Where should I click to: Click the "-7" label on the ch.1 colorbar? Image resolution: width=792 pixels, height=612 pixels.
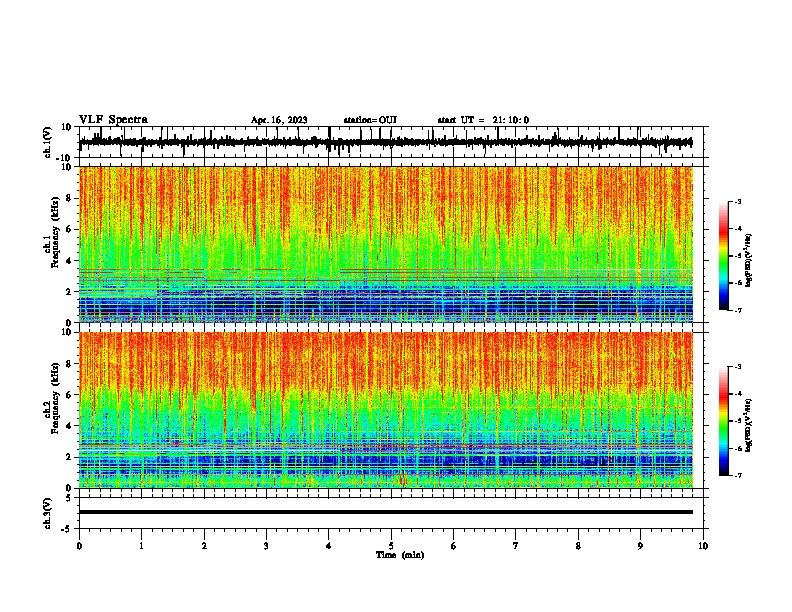click(738, 310)
